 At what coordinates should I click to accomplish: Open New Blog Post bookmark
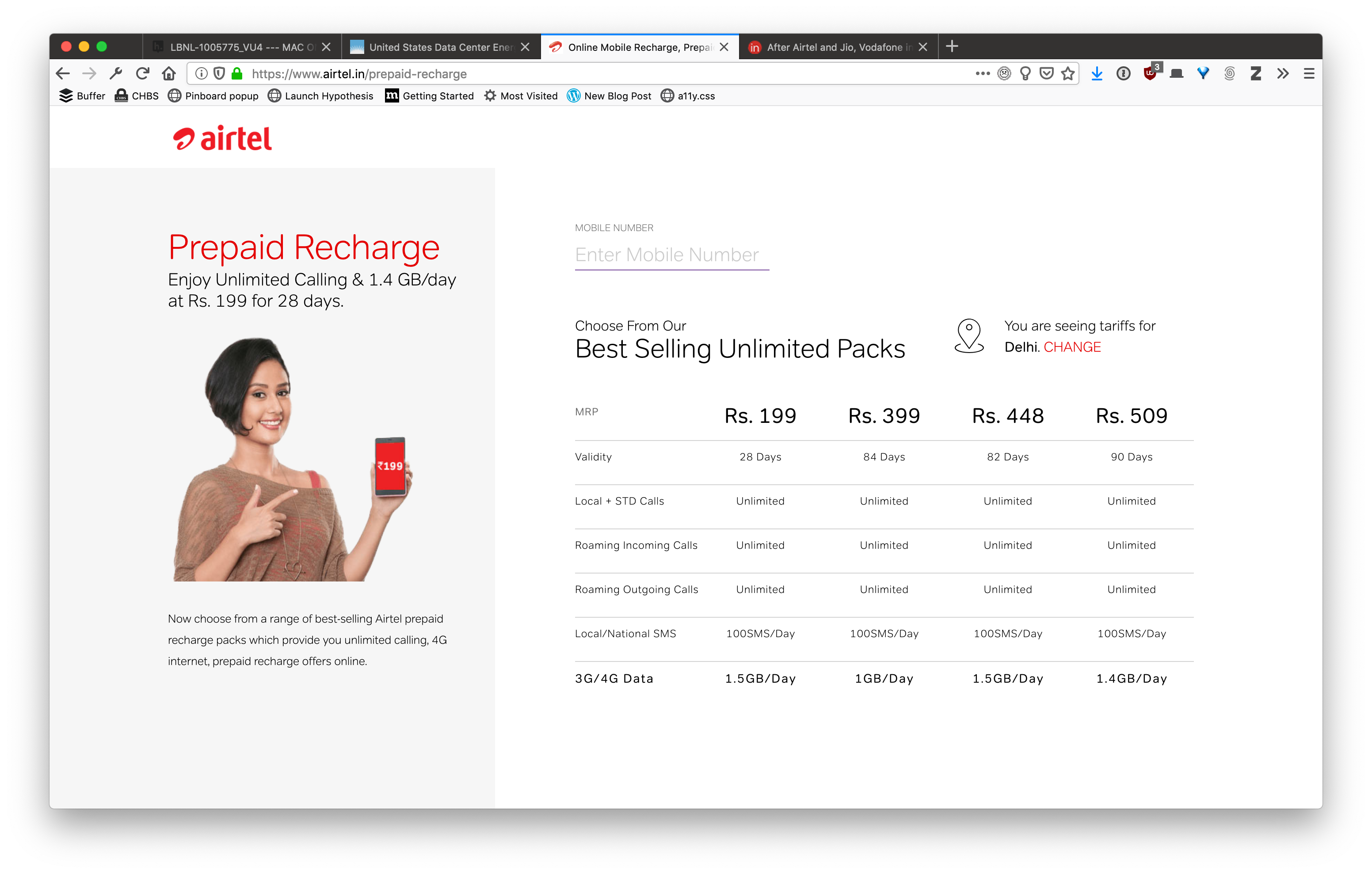[609, 96]
